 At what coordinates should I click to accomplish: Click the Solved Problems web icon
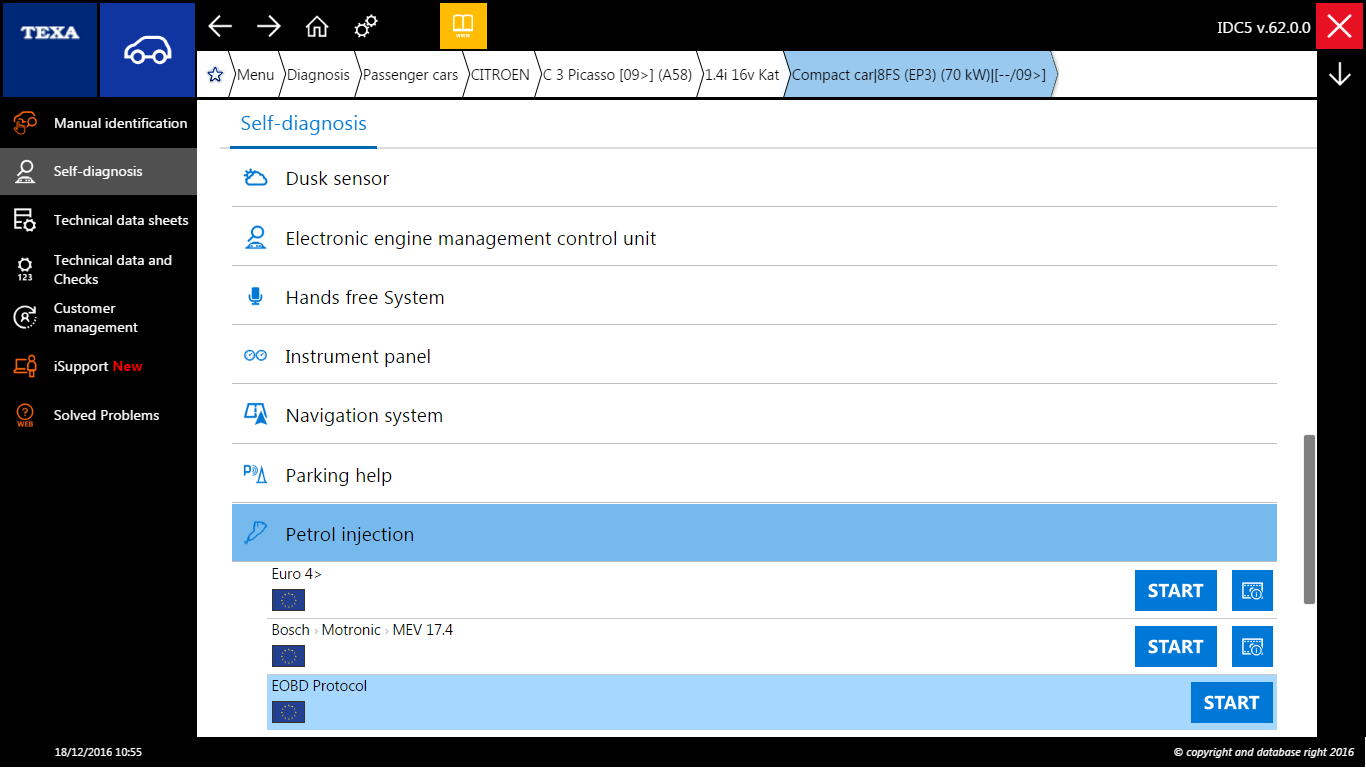pos(25,415)
